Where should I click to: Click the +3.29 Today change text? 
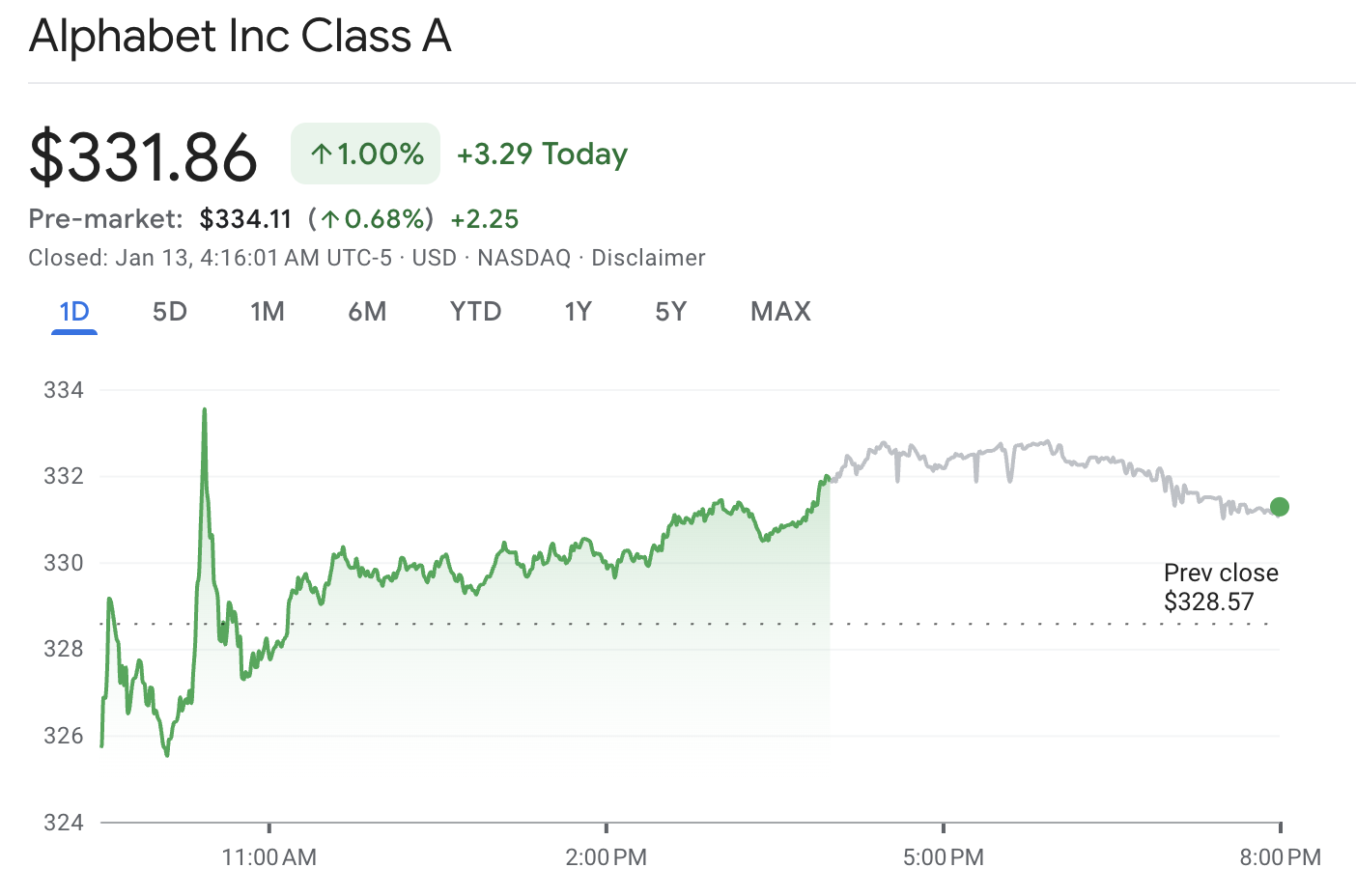tap(542, 153)
